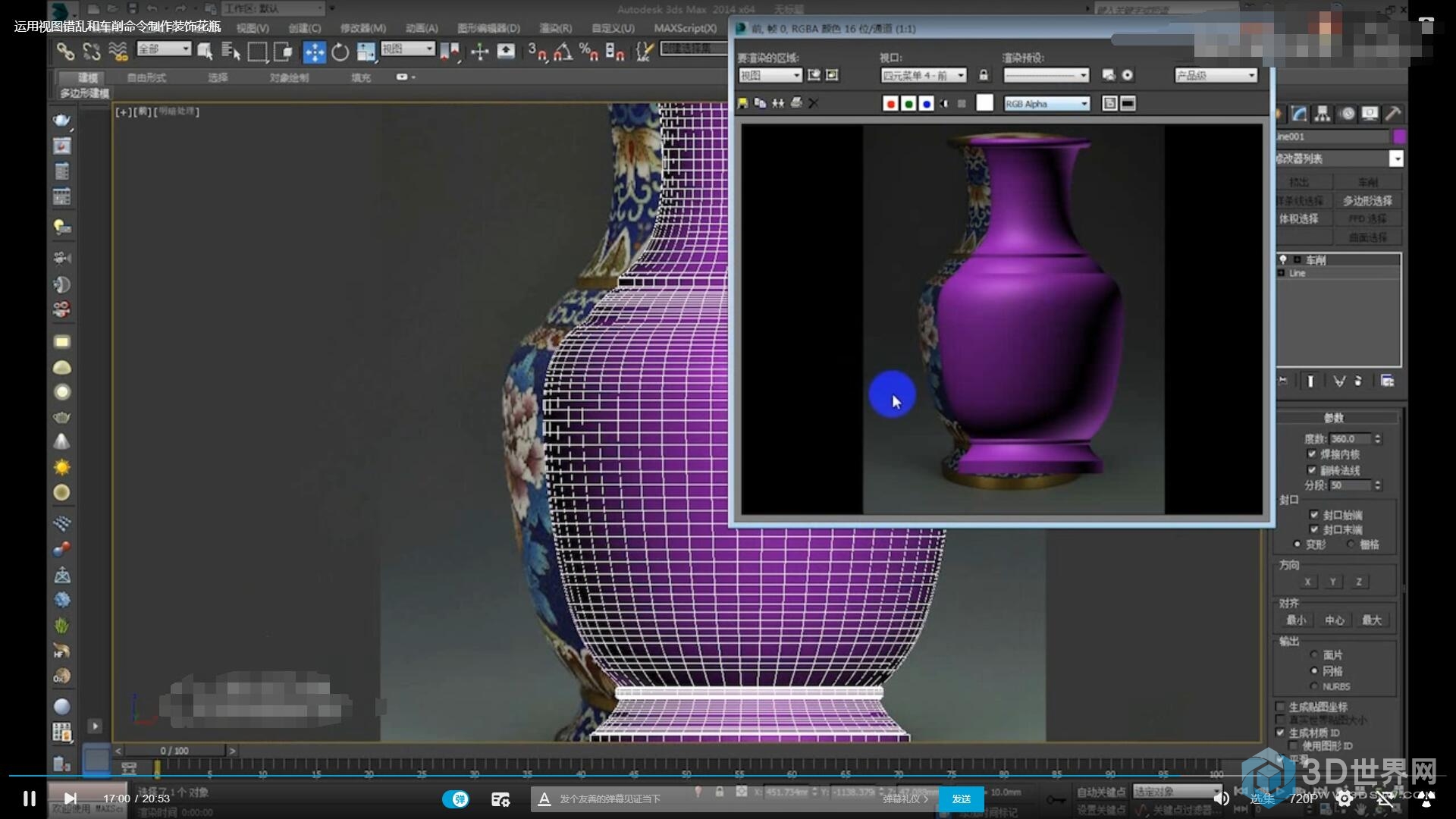Image resolution: width=1456 pixels, height=819 pixels.
Task: Switch to the 自由形式 ribbon tab
Action: pyautogui.click(x=146, y=77)
